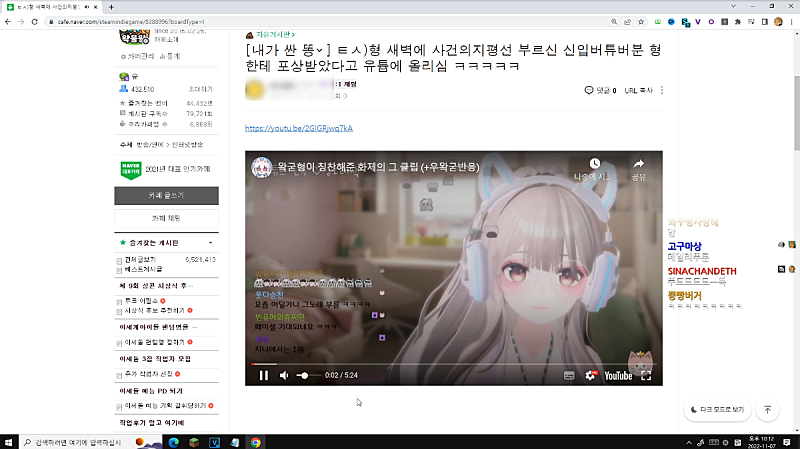Pause the YouTube video
The width and height of the screenshot is (800, 449).
point(264,376)
